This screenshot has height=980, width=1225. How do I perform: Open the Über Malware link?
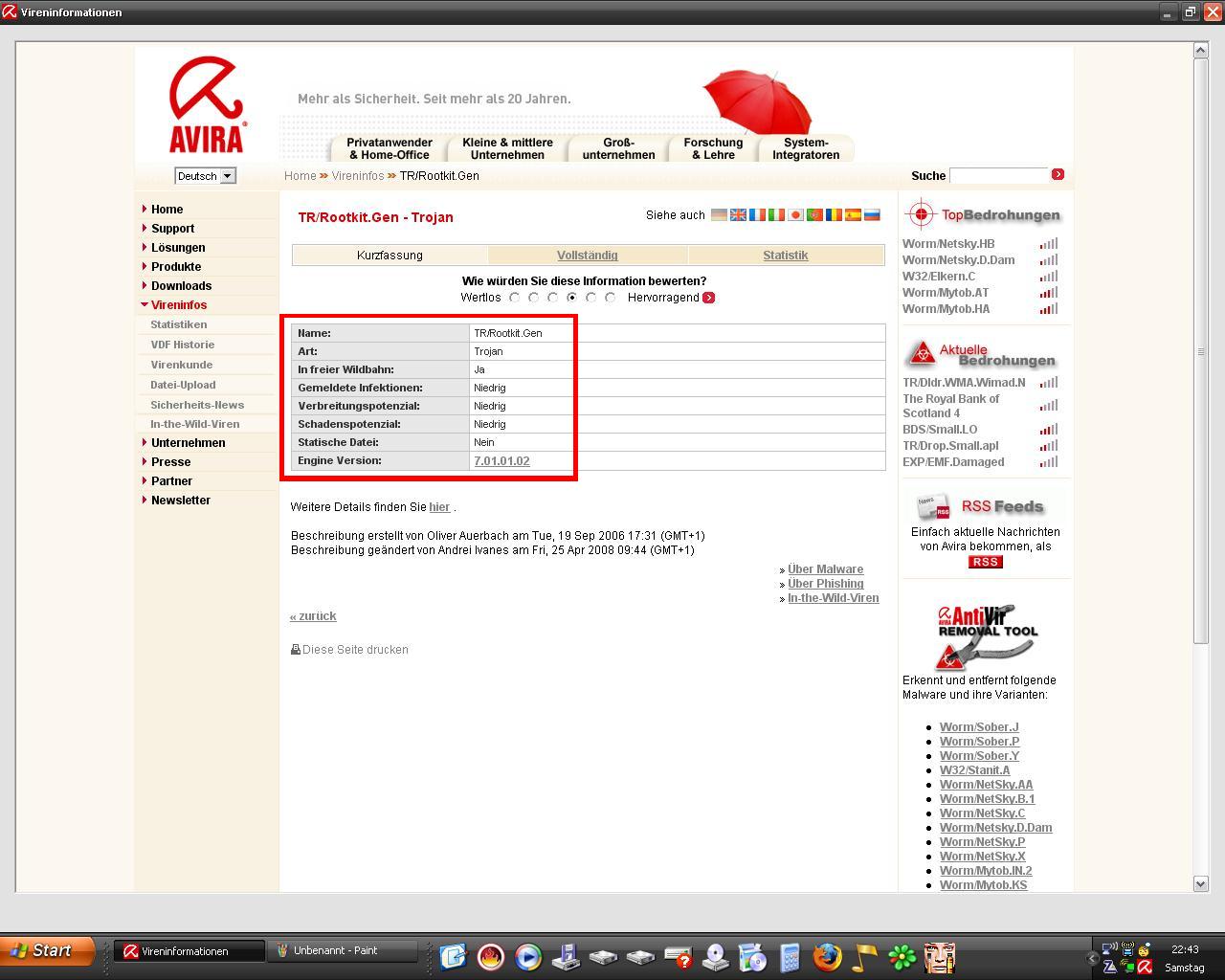(825, 569)
